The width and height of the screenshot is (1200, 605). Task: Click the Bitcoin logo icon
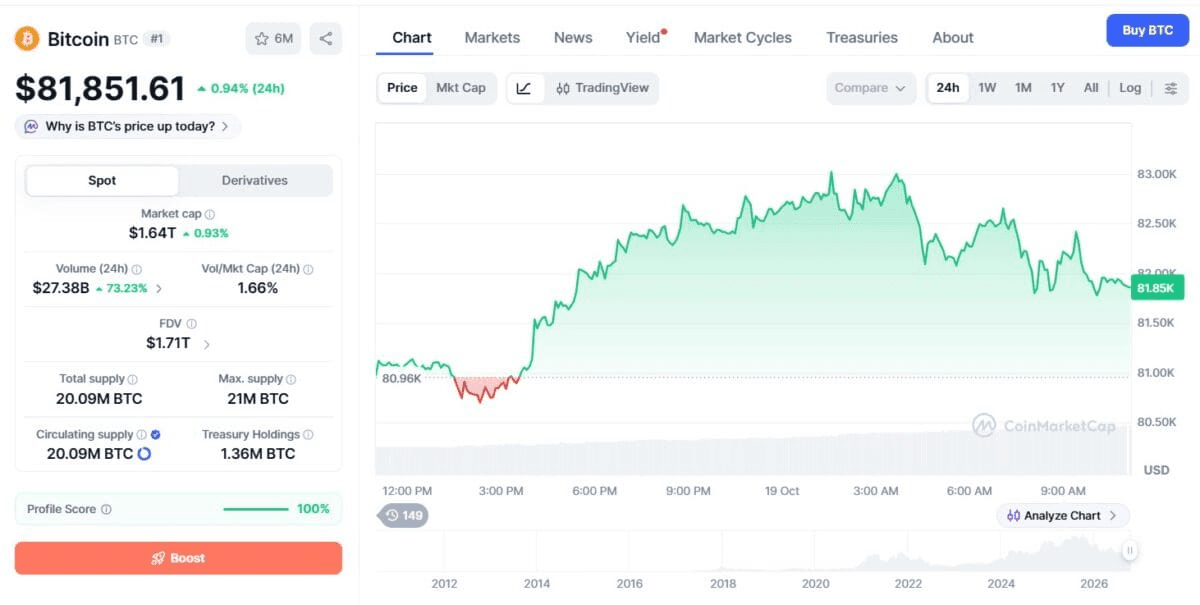27,39
